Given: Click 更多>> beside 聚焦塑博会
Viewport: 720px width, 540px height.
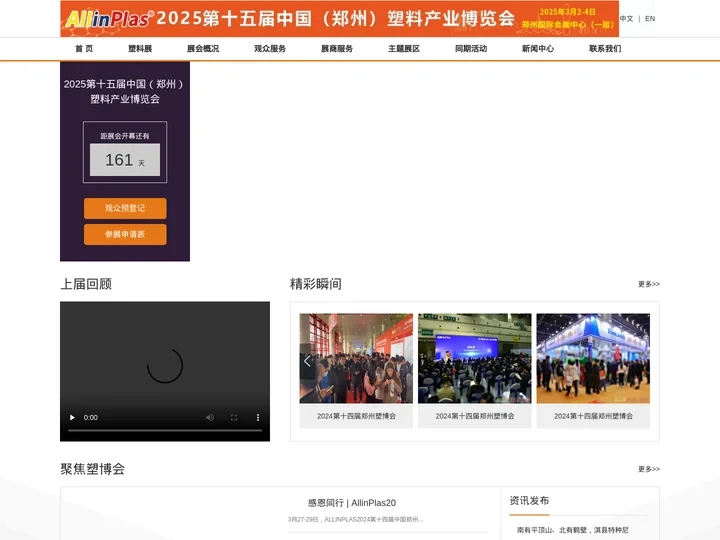Looking at the screenshot, I should (x=648, y=469).
